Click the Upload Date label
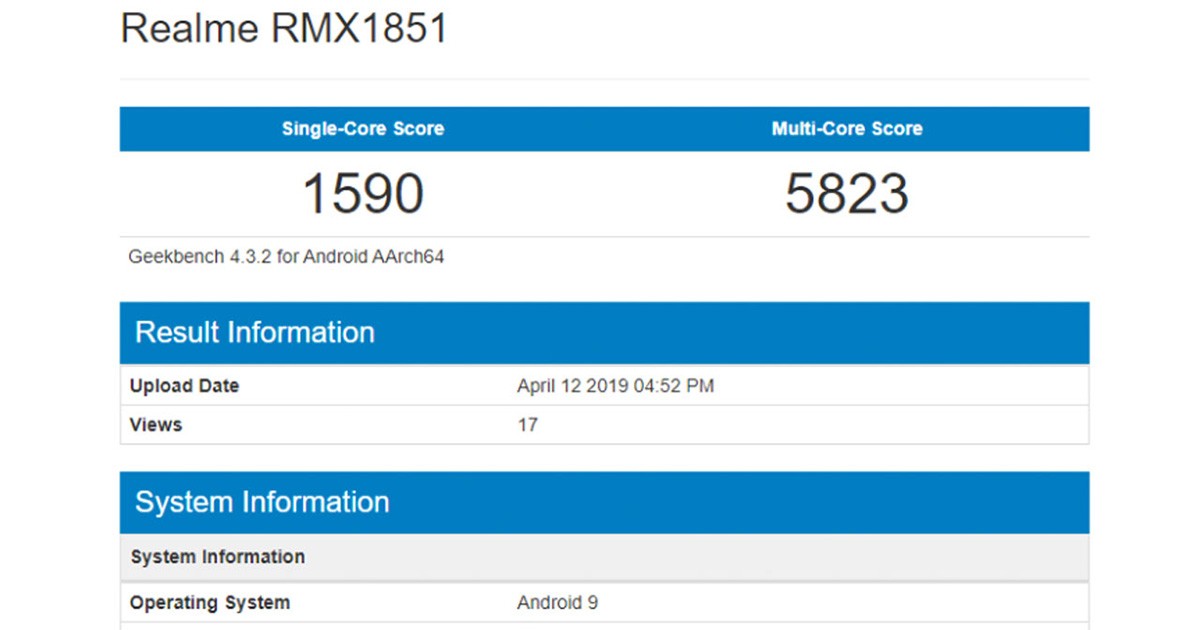Image resolution: width=1200 pixels, height=630 pixels. (185, 386)
